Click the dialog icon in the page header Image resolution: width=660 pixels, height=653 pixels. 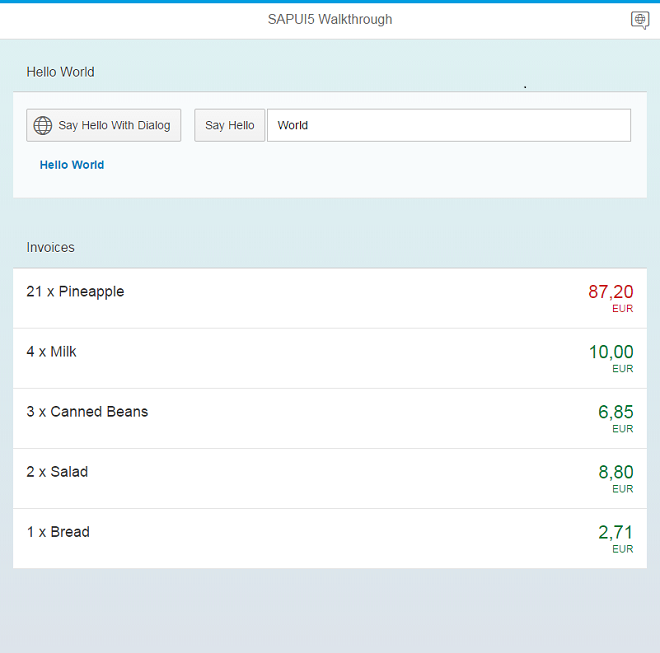640,20
